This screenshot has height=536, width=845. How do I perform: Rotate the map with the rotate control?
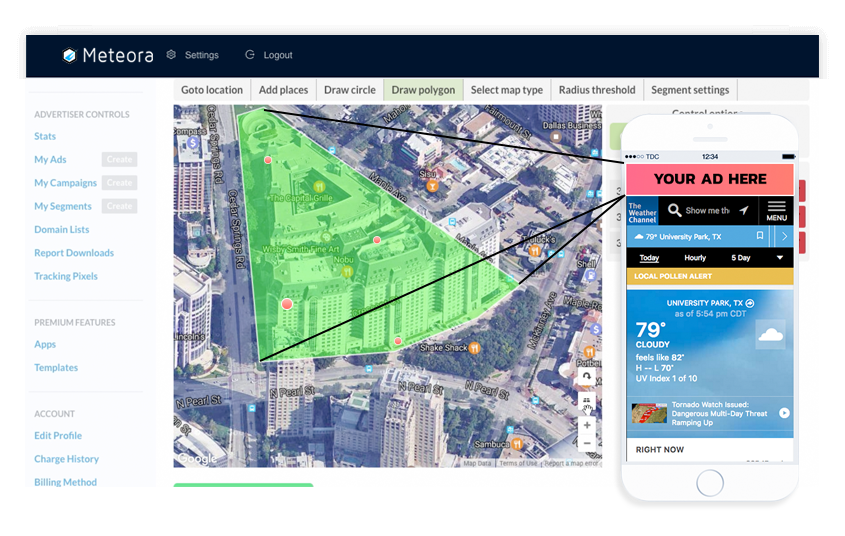tap(587, 376)
